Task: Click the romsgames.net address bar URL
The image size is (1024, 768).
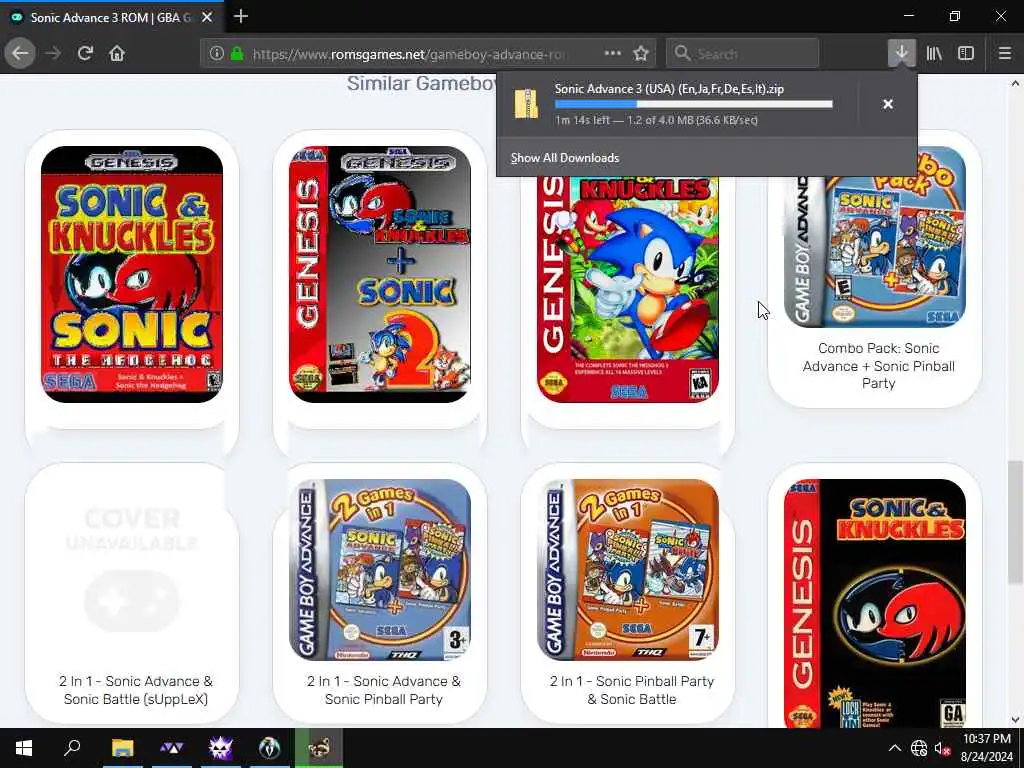Action: pyautogui.click(x=409, y=54)
